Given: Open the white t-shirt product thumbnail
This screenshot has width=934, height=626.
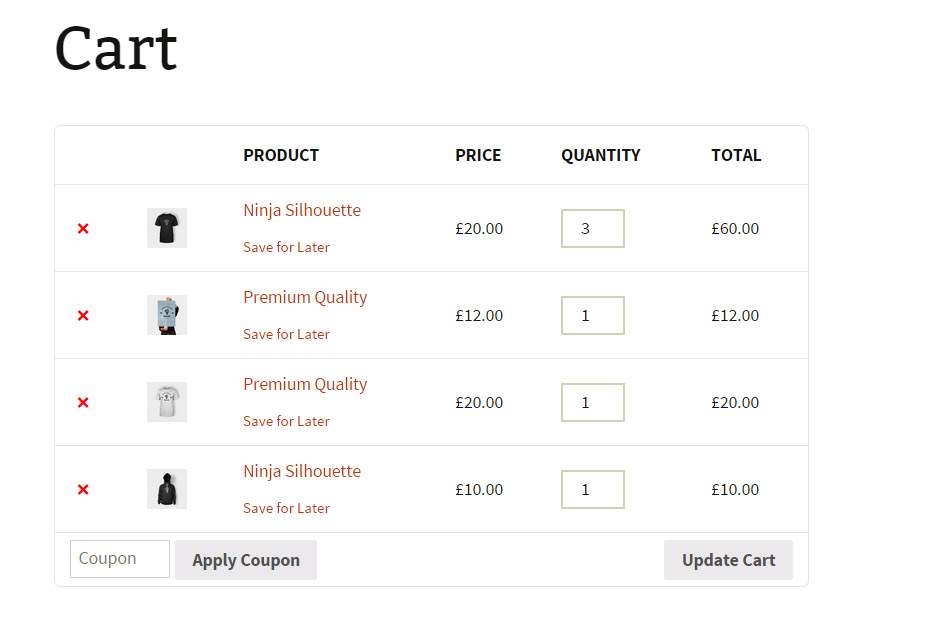Looking at the screenshot, I should pos(166,402).
